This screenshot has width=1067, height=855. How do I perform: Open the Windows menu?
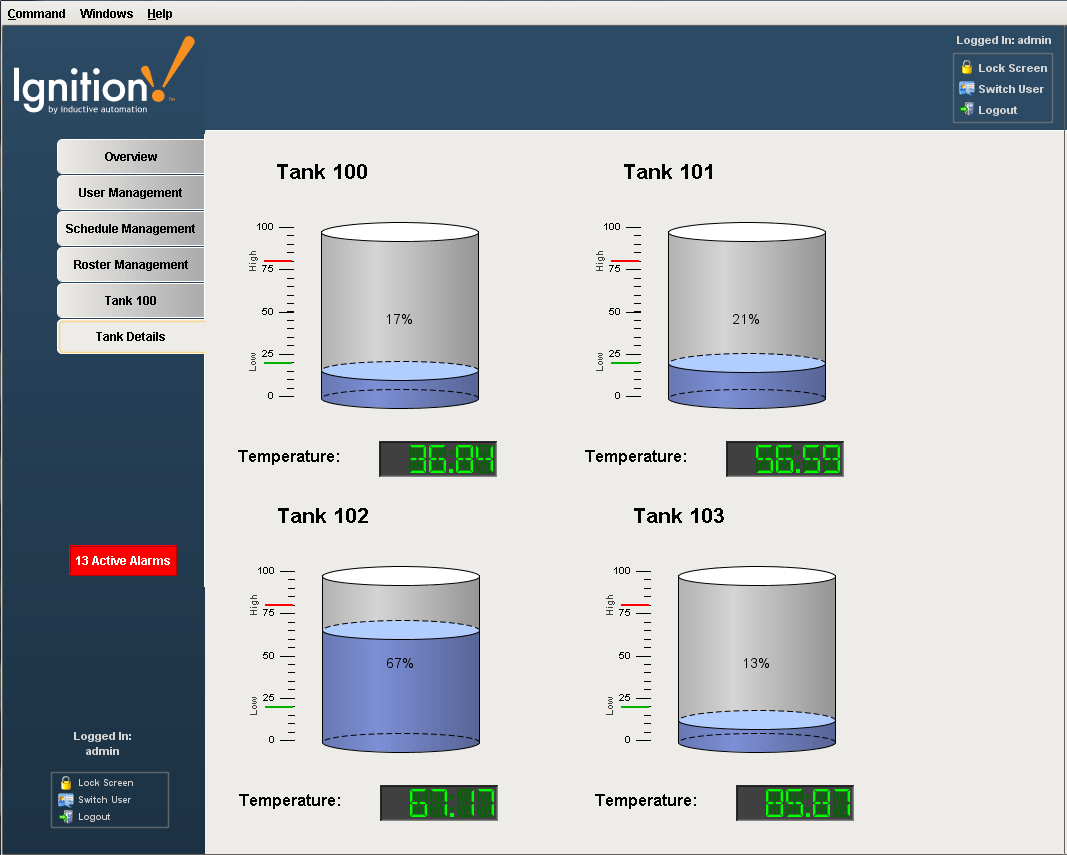pos(105,13)
